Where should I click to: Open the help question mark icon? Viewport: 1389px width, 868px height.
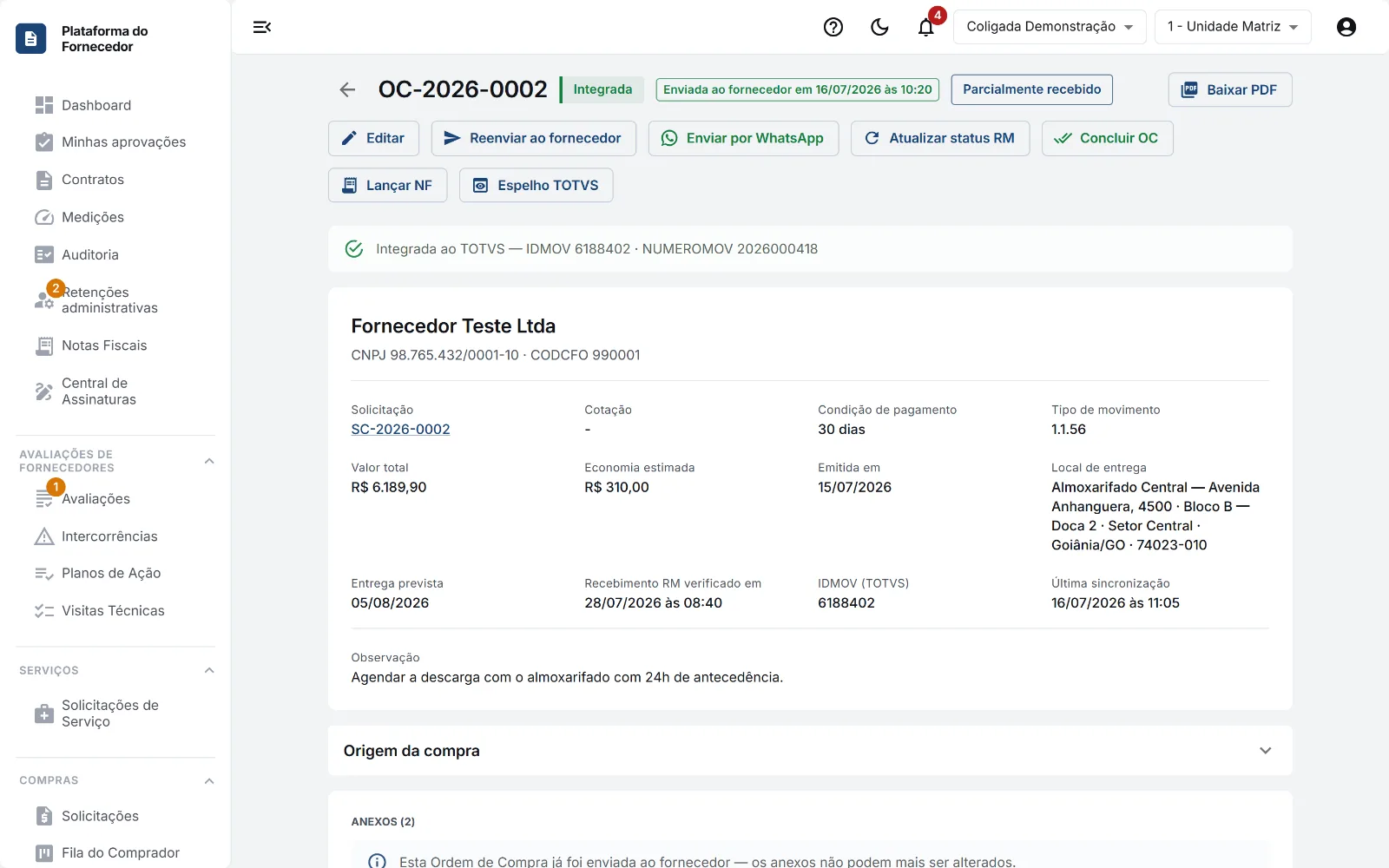[833, 27]
